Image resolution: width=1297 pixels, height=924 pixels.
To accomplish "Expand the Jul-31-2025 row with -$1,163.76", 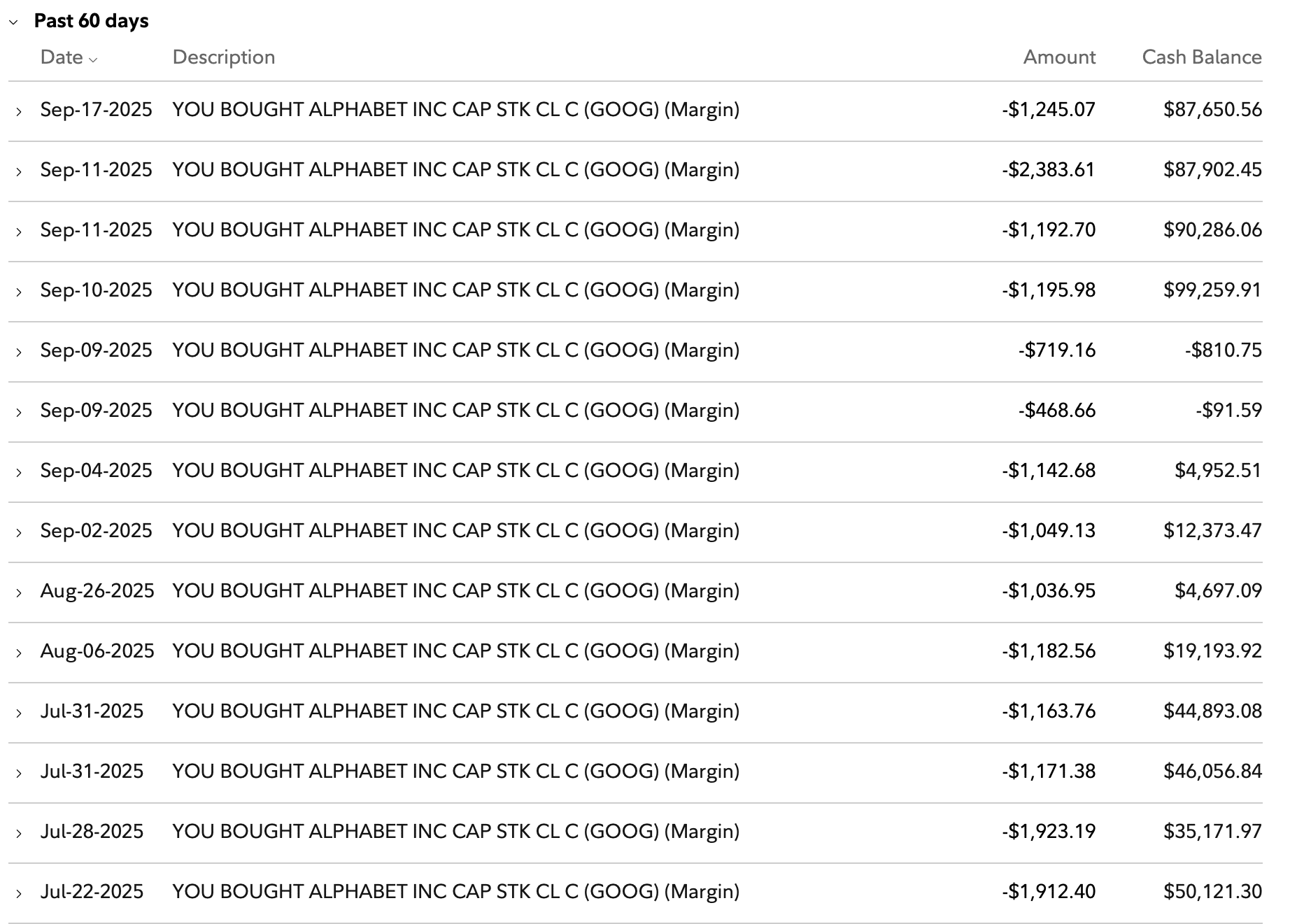I will [x=17, y=711].
